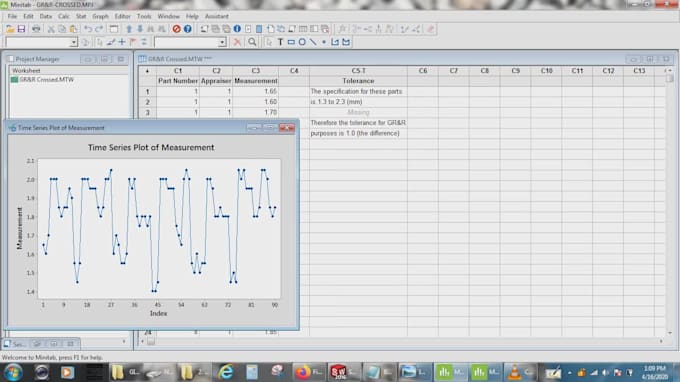680x382 pixels.
Task: Click the Undo arrow icon
Action: (88, 29)
